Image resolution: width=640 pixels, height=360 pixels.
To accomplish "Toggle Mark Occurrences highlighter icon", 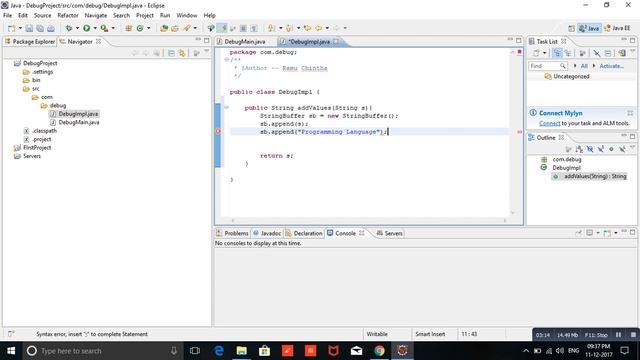I will [223, 28].
